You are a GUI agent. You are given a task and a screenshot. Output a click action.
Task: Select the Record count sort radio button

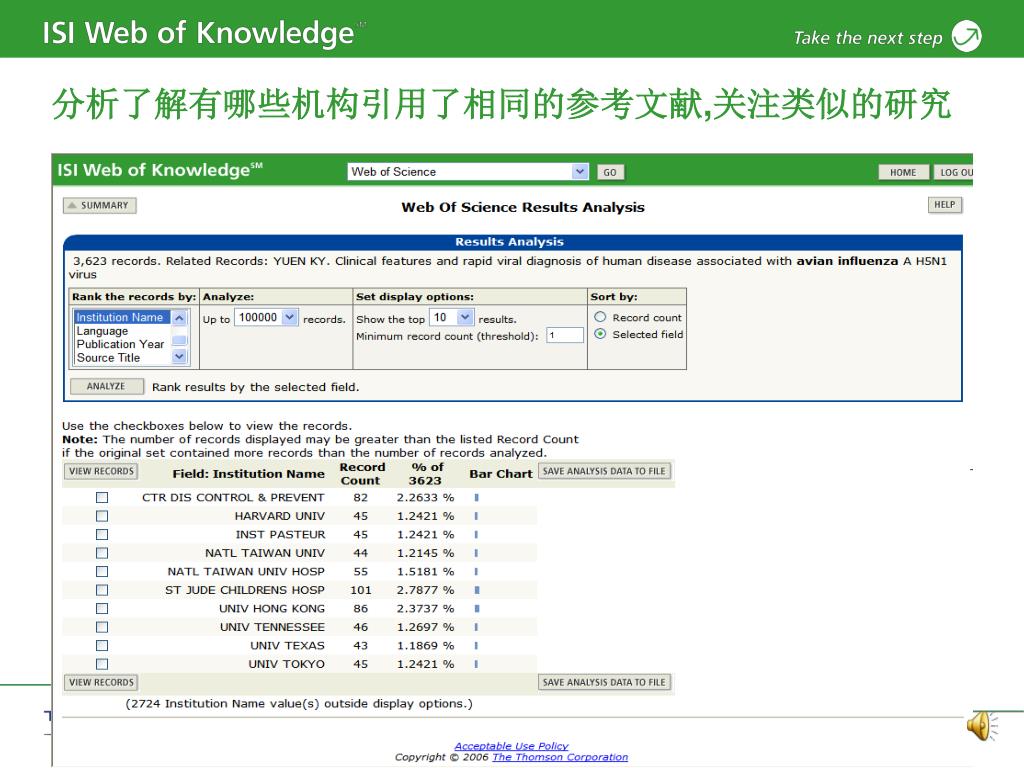click(x=600, y=317)
